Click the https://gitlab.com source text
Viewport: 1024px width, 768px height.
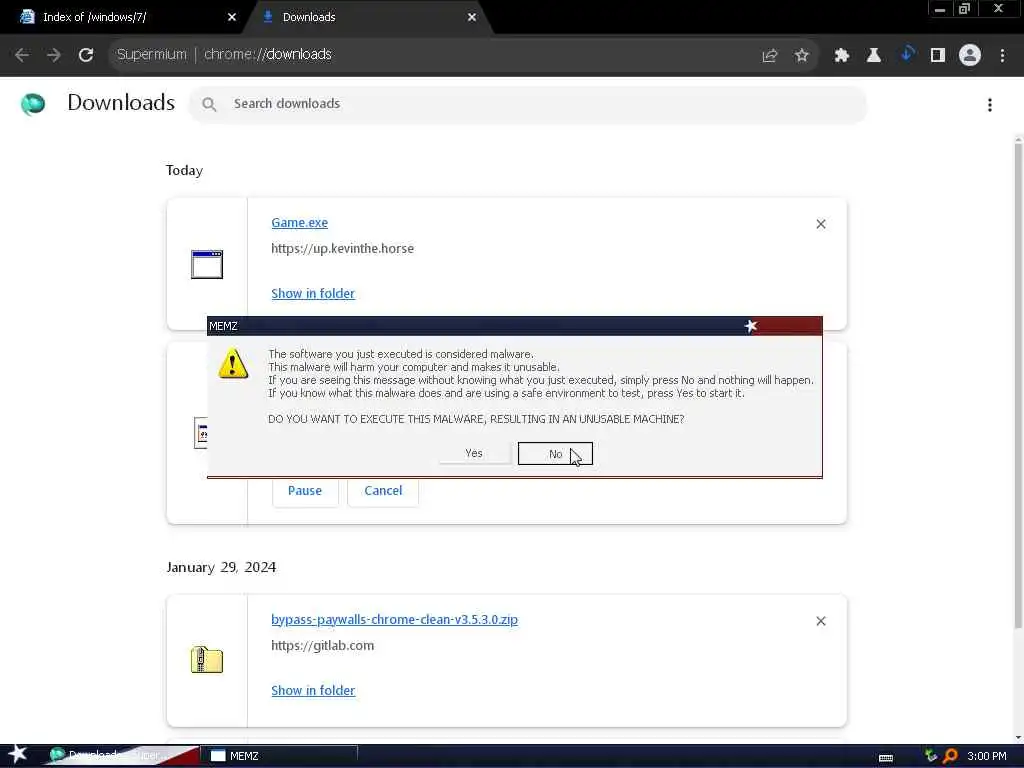click(323, 646)
